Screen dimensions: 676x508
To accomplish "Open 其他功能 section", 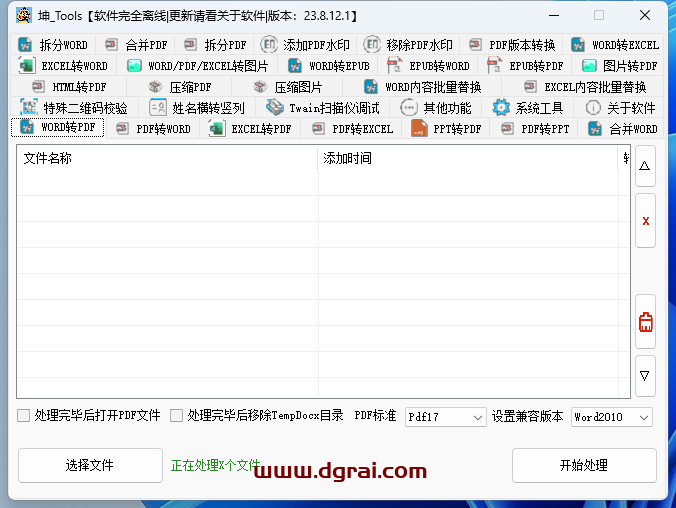I will 436,108.
